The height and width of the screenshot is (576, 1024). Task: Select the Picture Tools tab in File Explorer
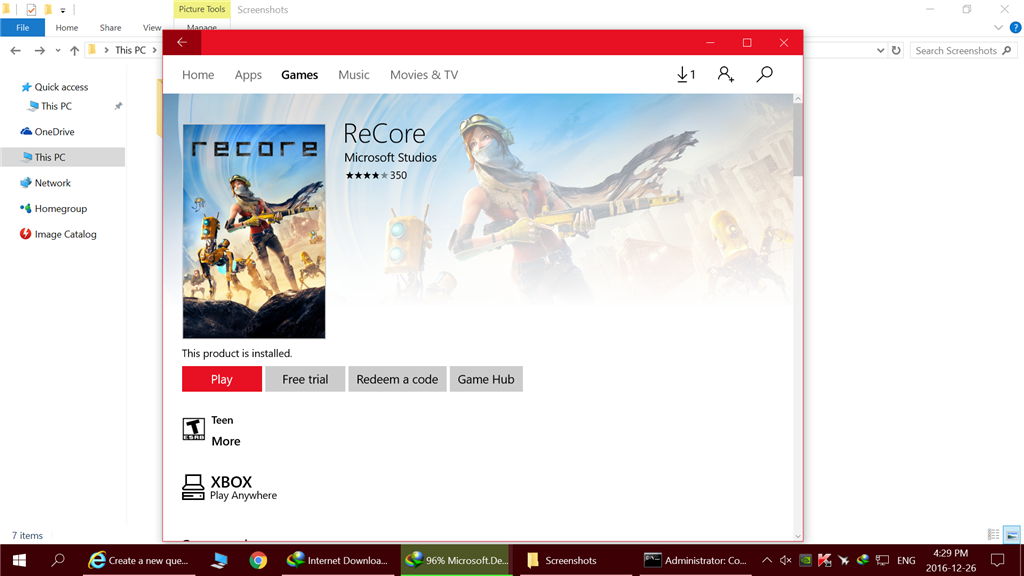(202, 9)
